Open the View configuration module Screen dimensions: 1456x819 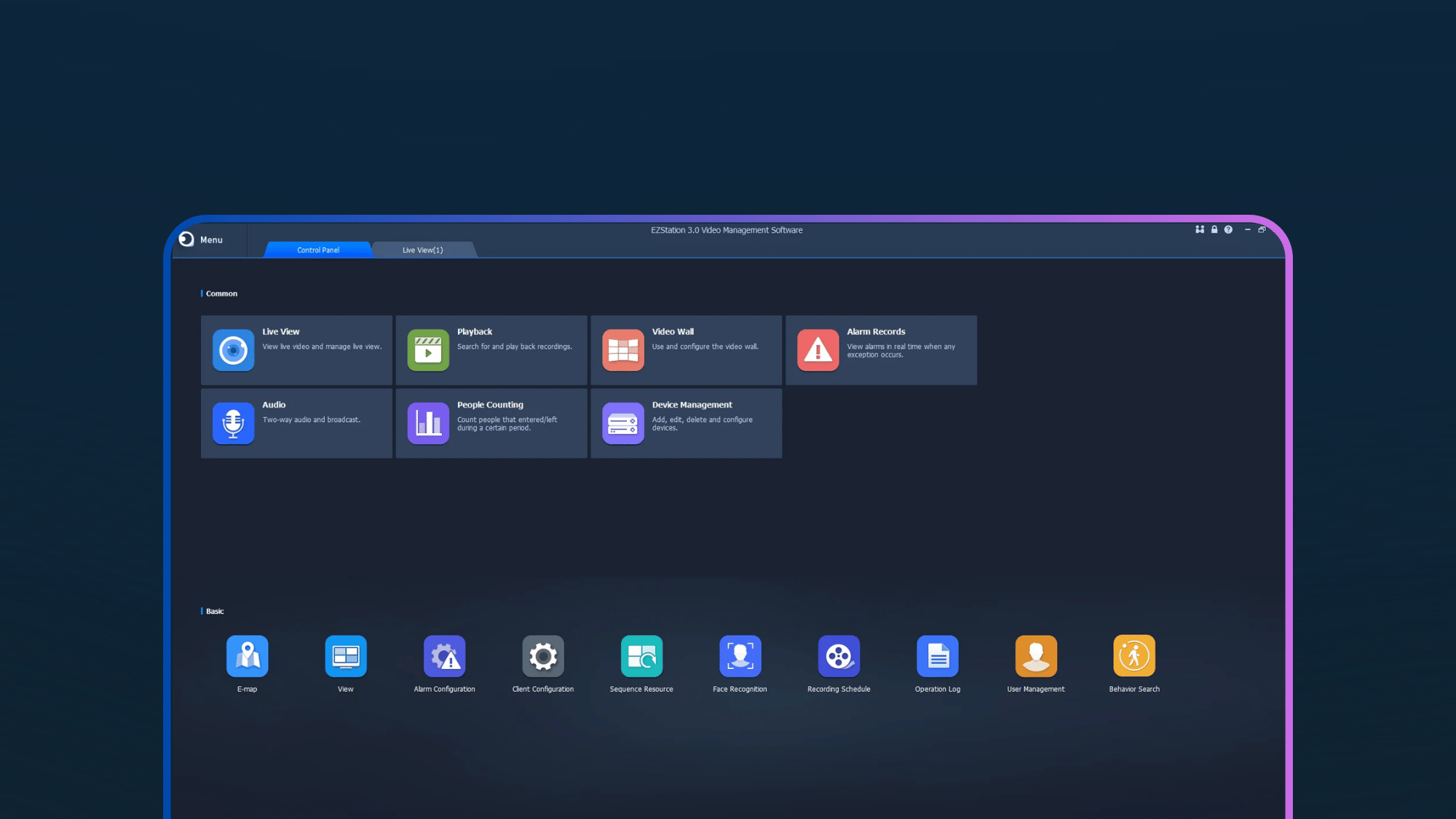[345, 655]
